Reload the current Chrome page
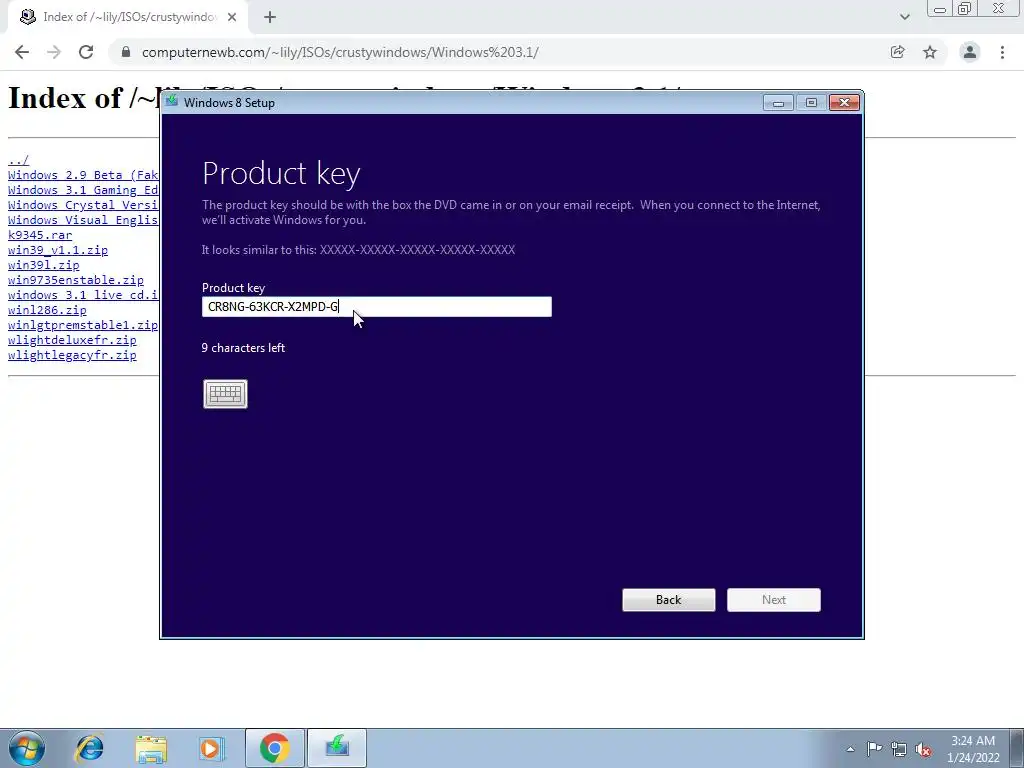1024x768 pixels. pos(86,52)
